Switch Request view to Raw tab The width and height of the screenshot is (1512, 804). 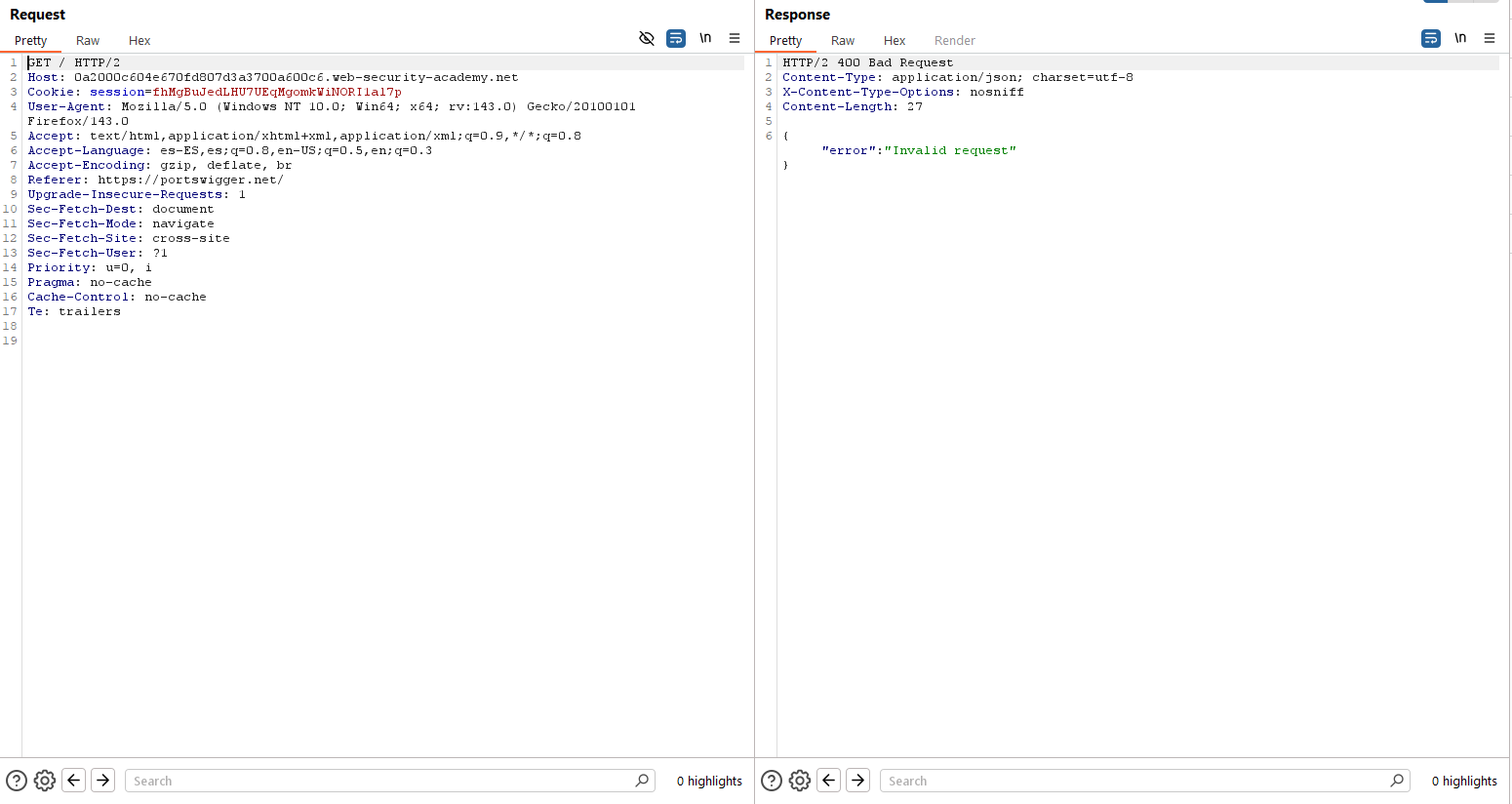(x=88, y=41)
